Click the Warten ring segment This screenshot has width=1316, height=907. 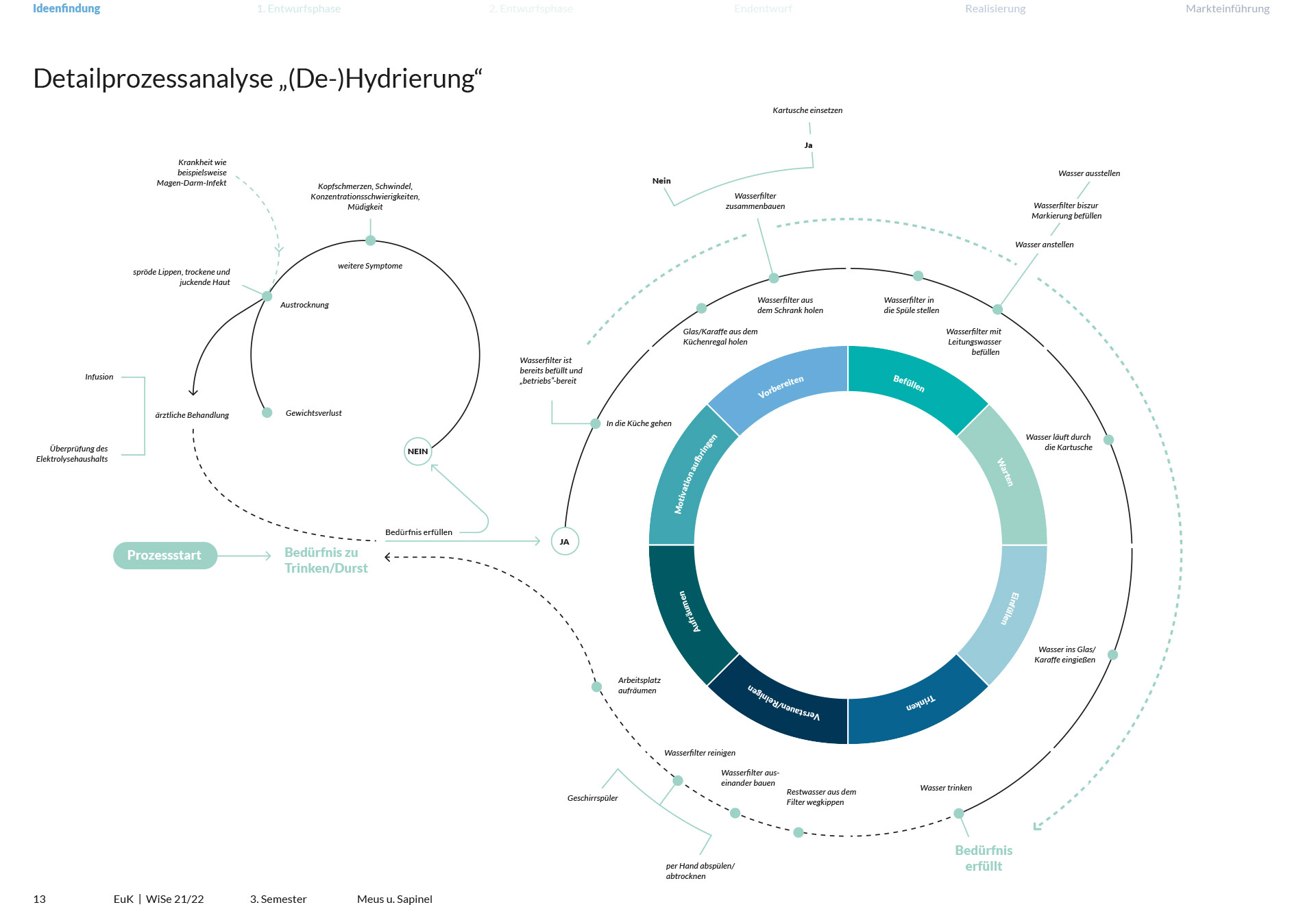tap(1006, 473)
